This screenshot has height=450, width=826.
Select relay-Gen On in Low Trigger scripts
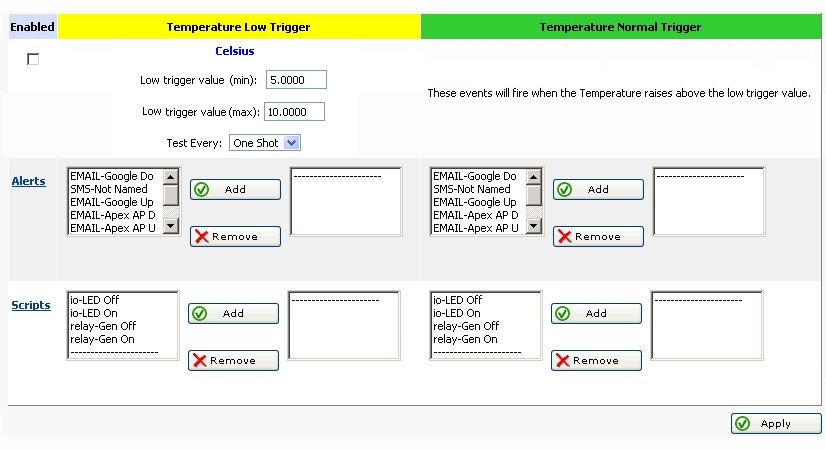click(x=100, y=339)
